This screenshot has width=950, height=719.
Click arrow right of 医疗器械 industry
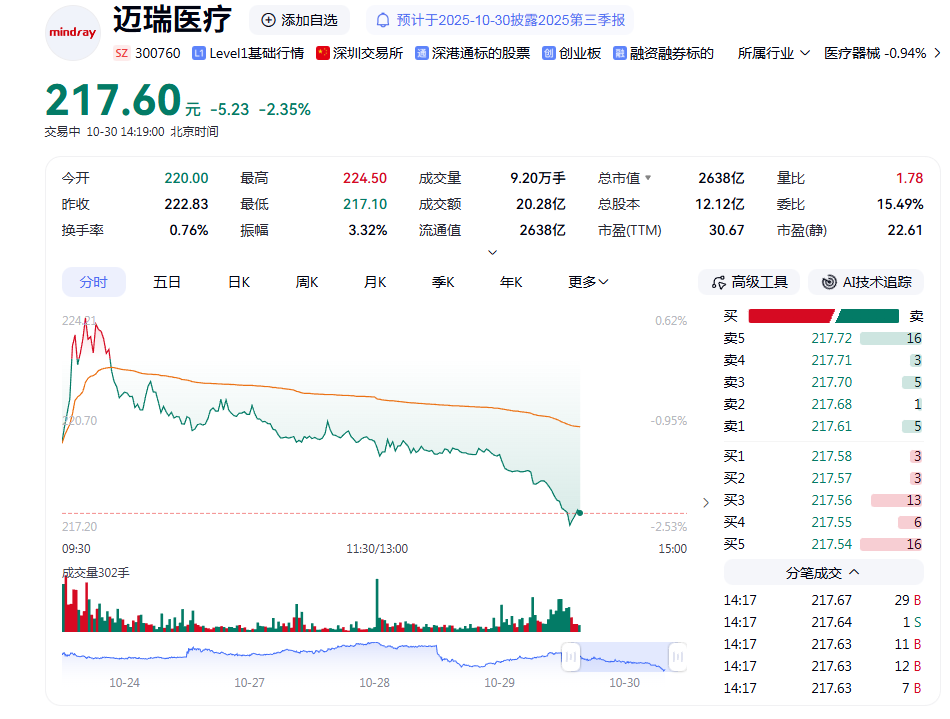click(937, 53)
